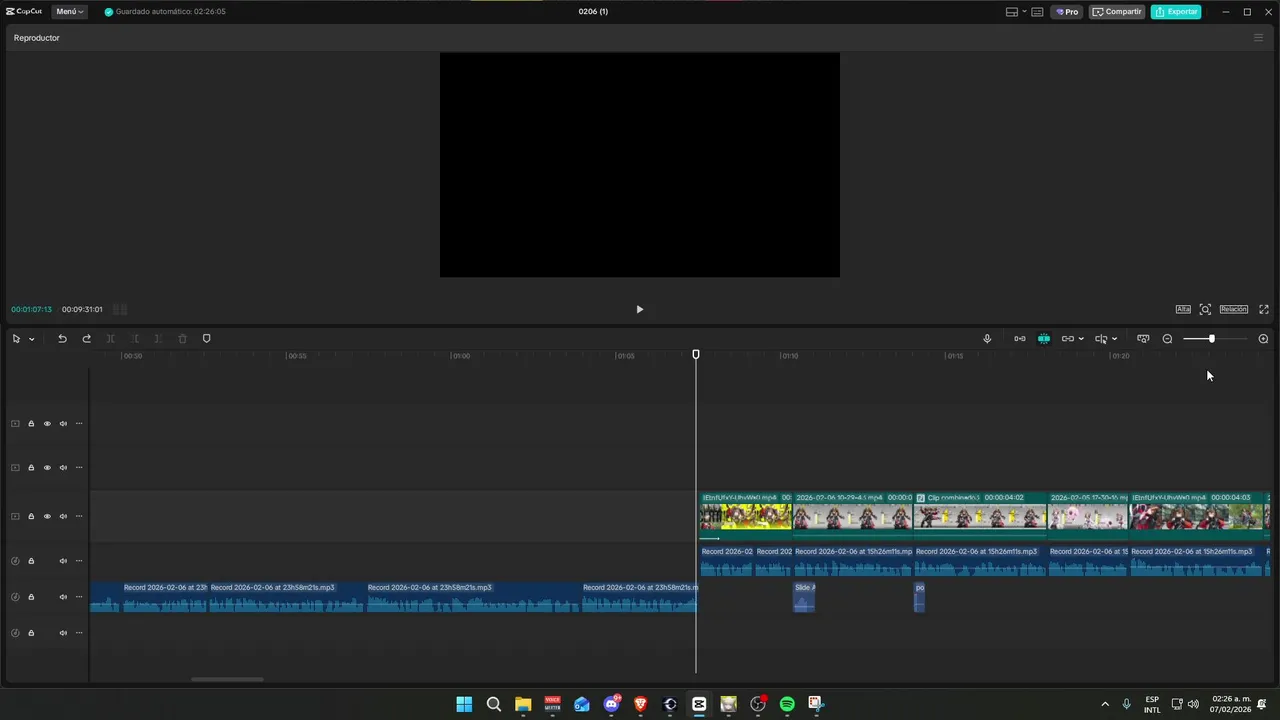
Task: Toggle lock on the topmost video track
Action: click(x=31, y=424)
